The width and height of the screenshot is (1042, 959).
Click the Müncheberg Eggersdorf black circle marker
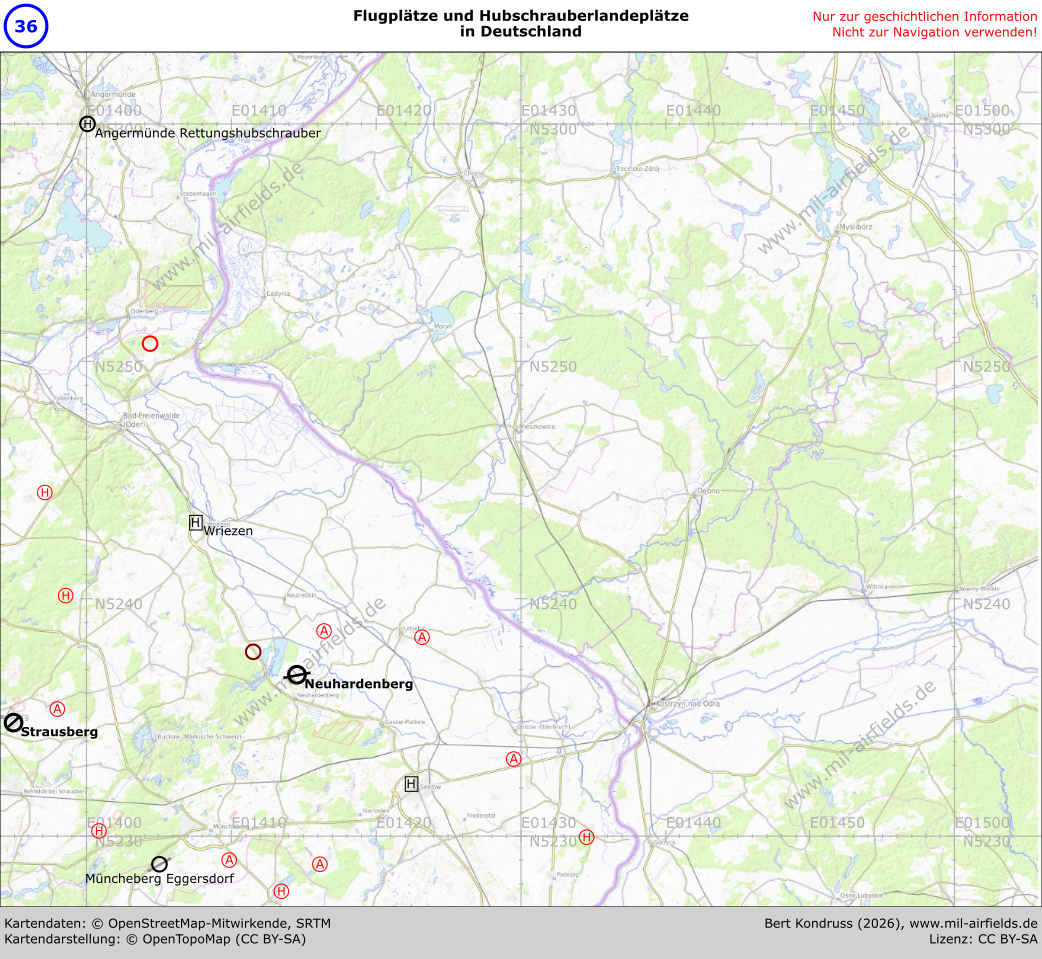click(x=159, y=864)
